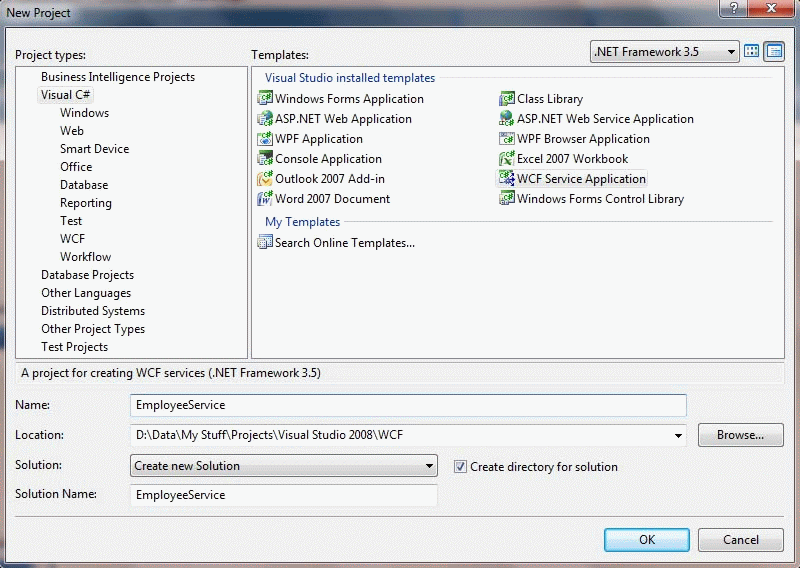
Task: Click the Console Application template label
Action: [x=328, y=159]
